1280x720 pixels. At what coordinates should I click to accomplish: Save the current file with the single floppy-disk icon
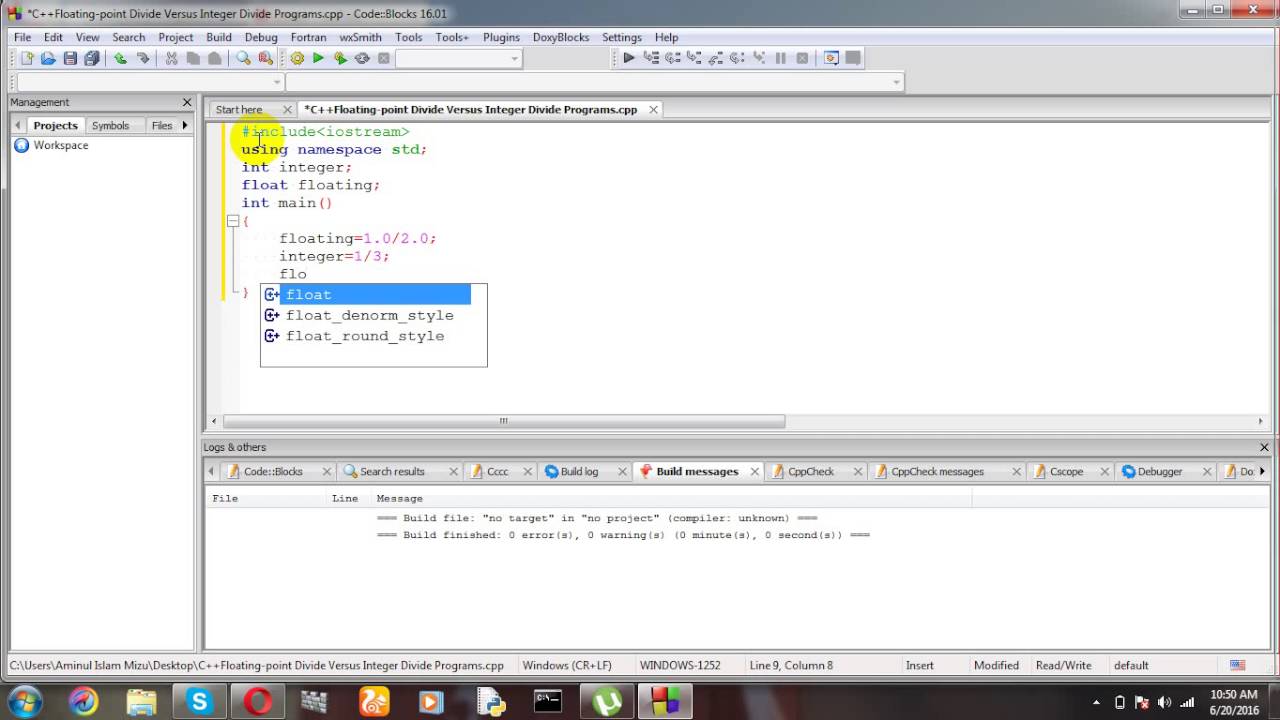click(70, 58)
